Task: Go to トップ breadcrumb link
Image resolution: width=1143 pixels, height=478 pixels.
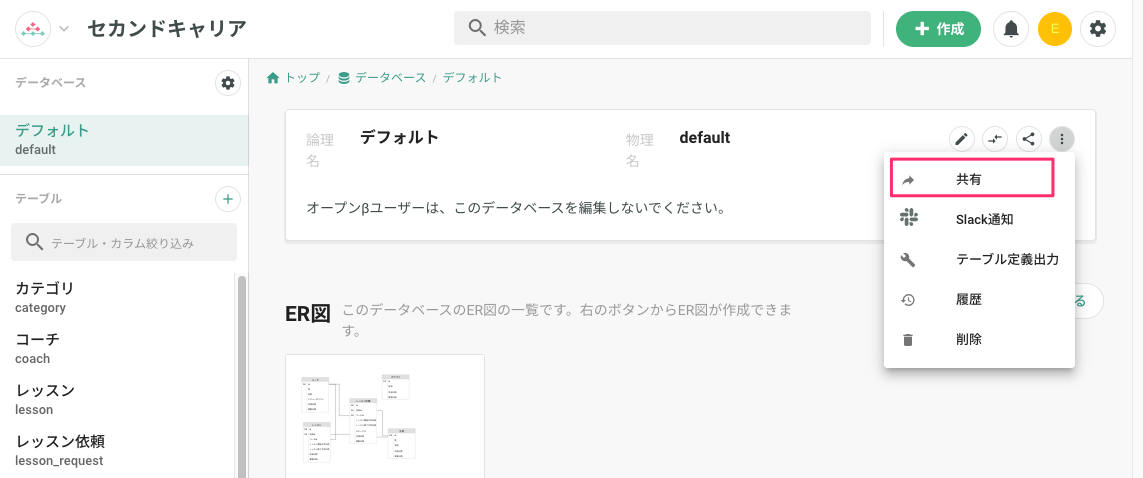Action: coord(302,77)
